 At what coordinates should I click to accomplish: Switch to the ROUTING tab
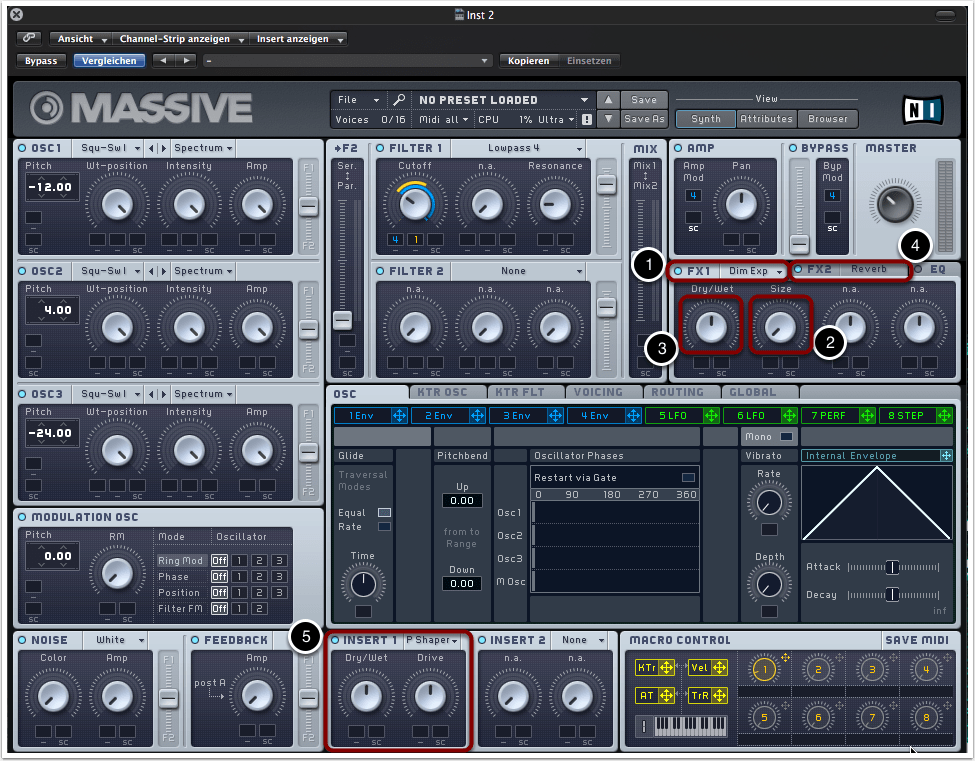click(x=677, y=393)
